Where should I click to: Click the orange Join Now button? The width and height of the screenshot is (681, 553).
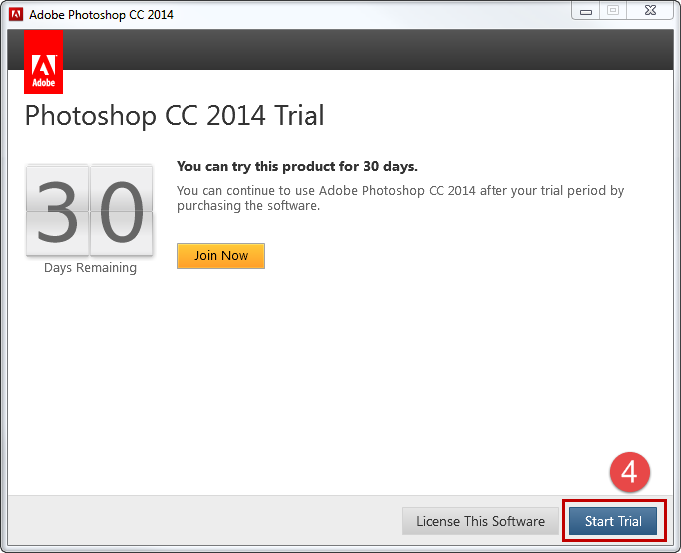click(x=221, y=255)
